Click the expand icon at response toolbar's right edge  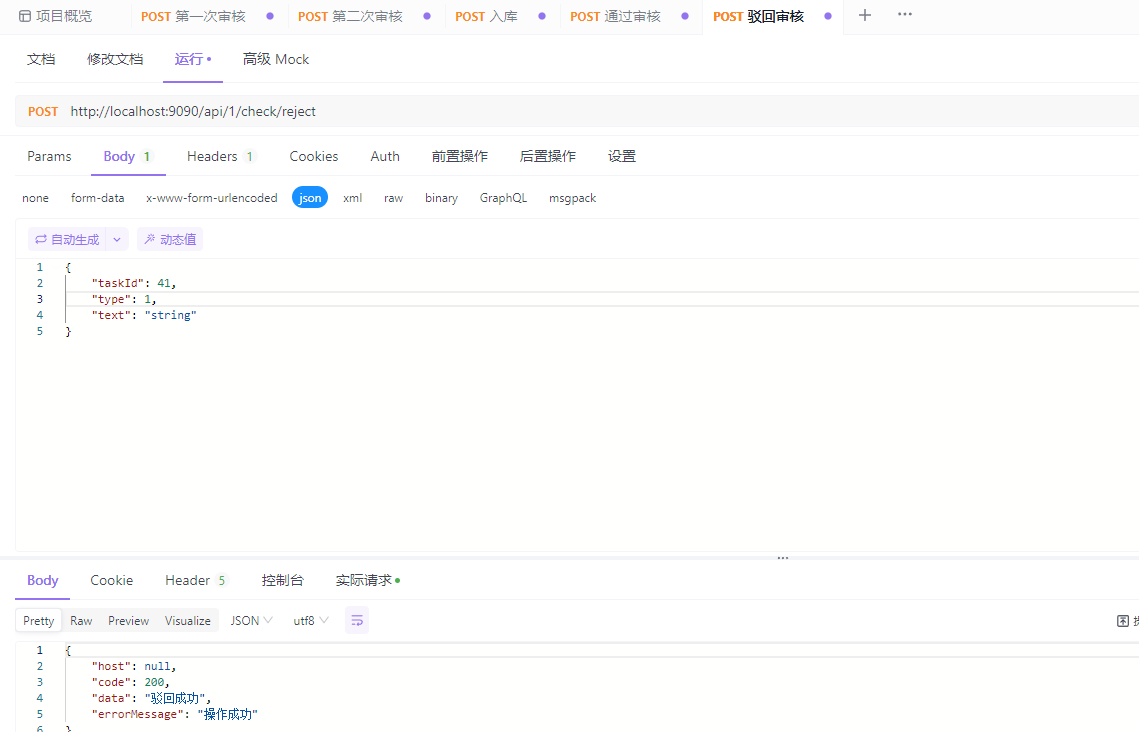(1122, 620)
